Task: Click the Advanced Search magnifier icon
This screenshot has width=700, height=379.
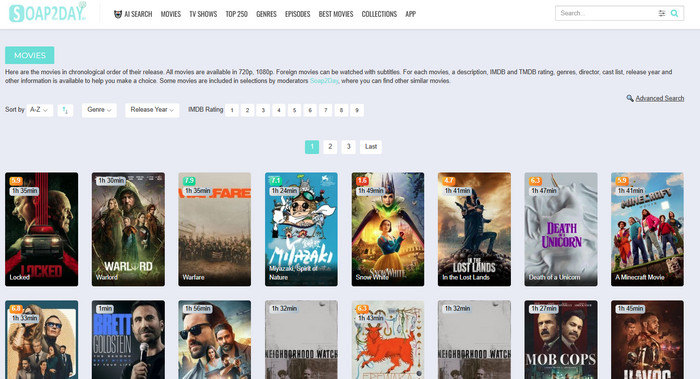Action: [630, 98]
